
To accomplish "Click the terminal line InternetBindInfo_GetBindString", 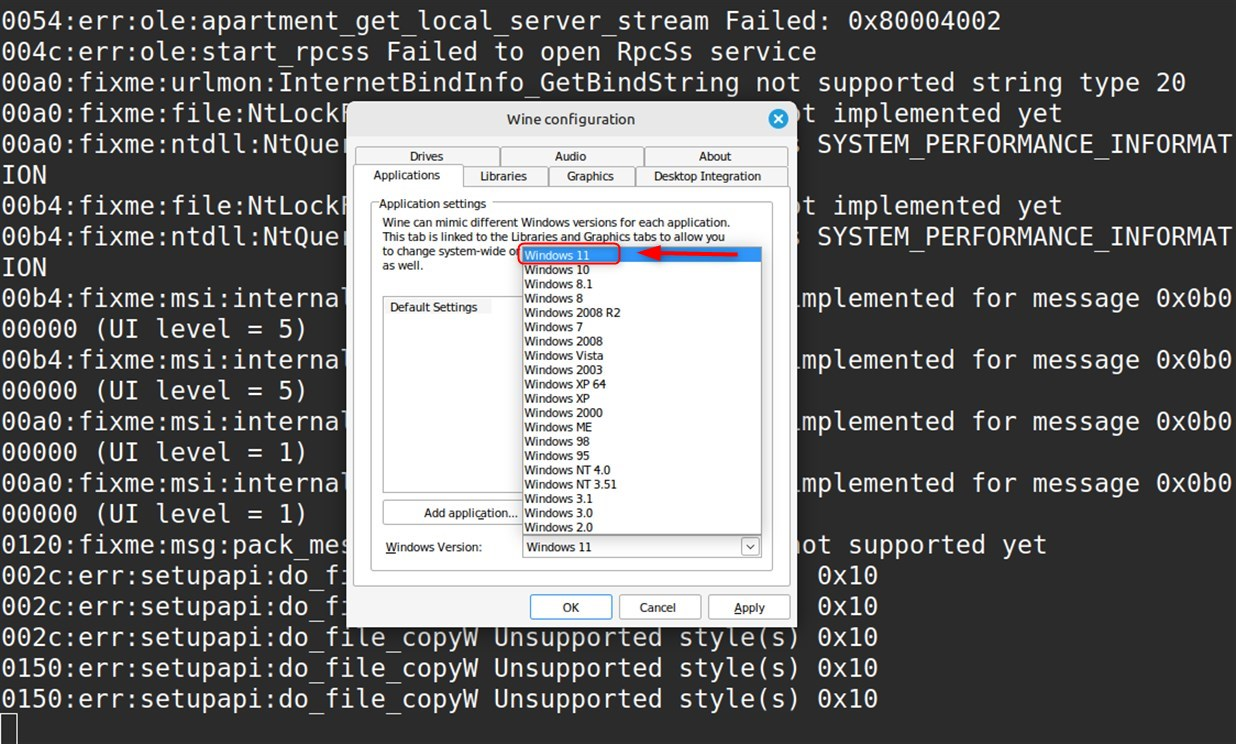I will pyautogui.click(x=593, y=82).
